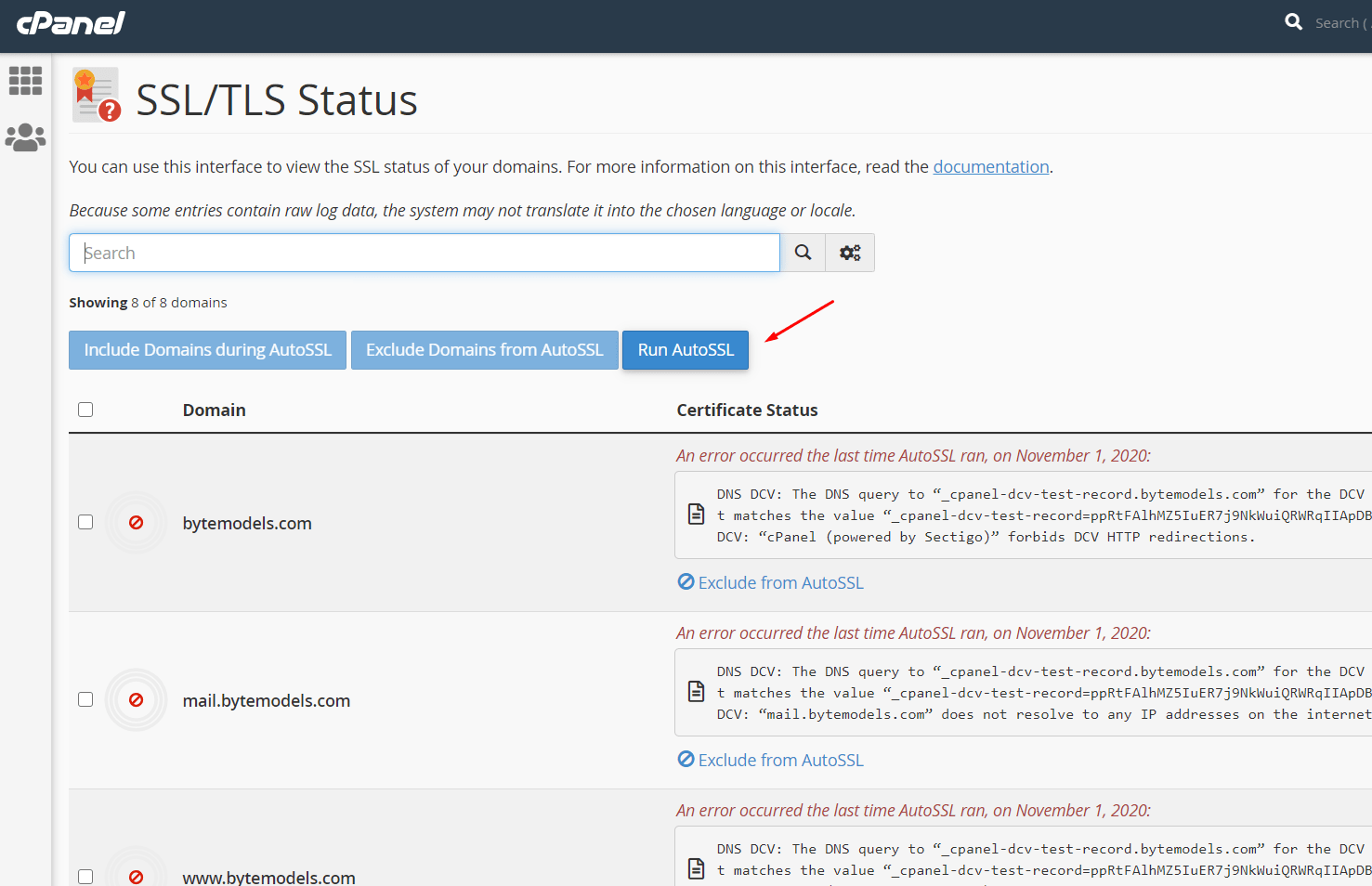
Task: Click the Exclude Domains from AutoSSL button
Action: tap(484, 350)
